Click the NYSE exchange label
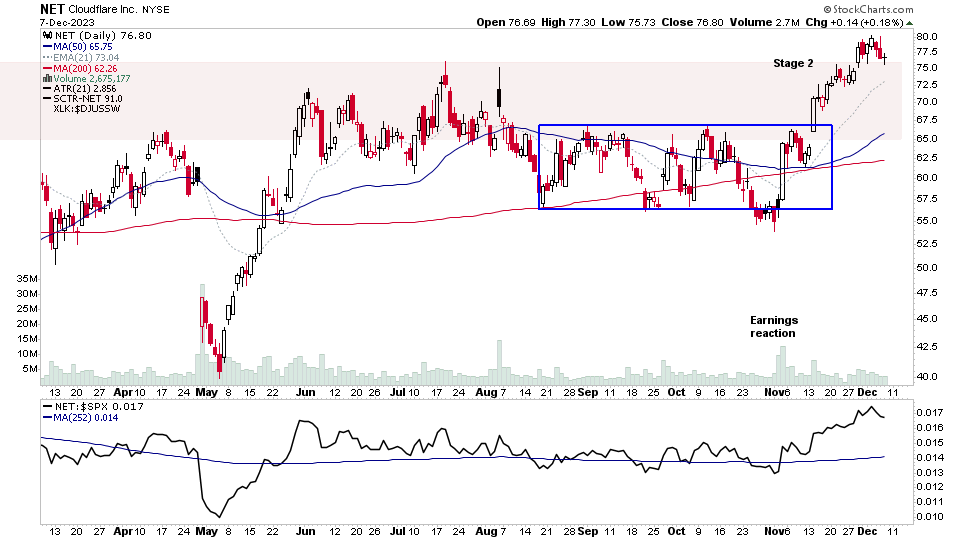 [156, 10]
